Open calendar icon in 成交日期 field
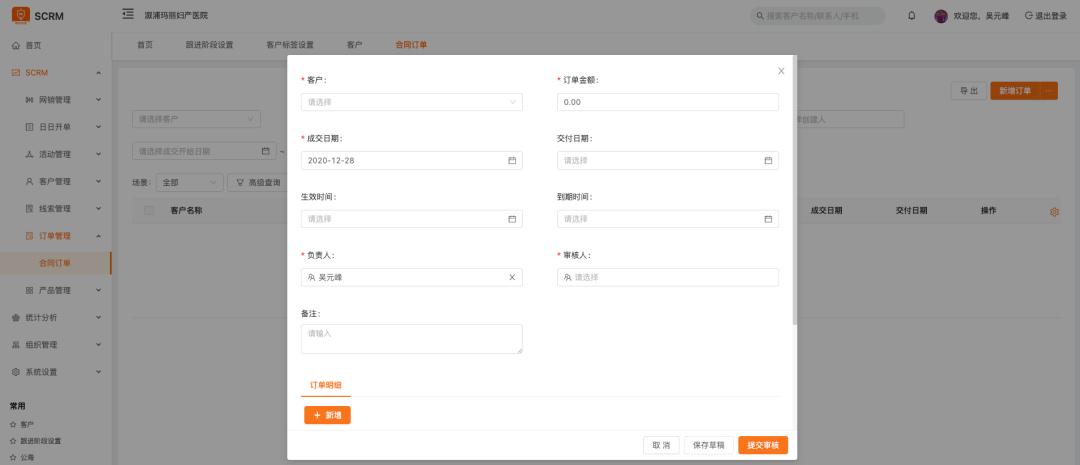 [512, 160]
